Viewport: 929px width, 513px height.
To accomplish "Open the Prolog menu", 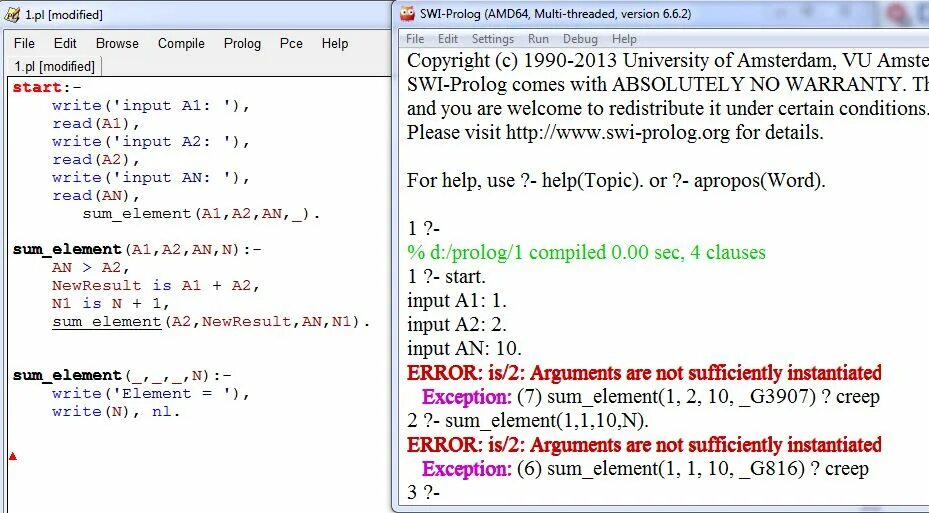I will [x=242, y=43].
